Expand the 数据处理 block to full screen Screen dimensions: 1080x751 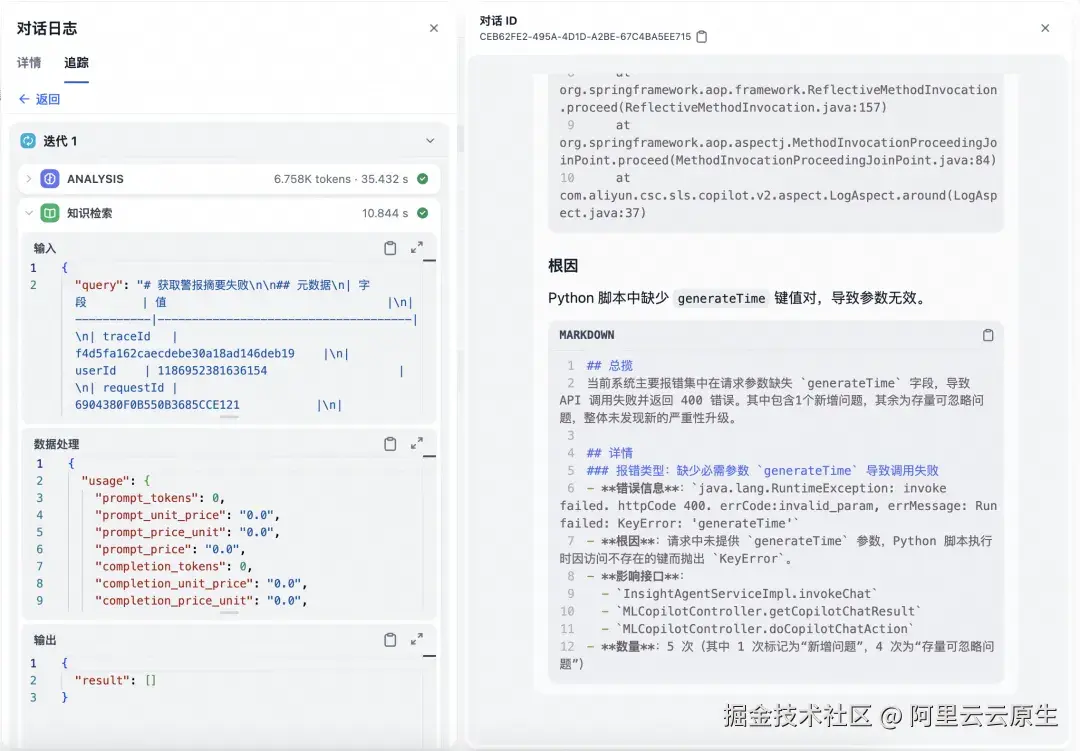coord(417,442)
